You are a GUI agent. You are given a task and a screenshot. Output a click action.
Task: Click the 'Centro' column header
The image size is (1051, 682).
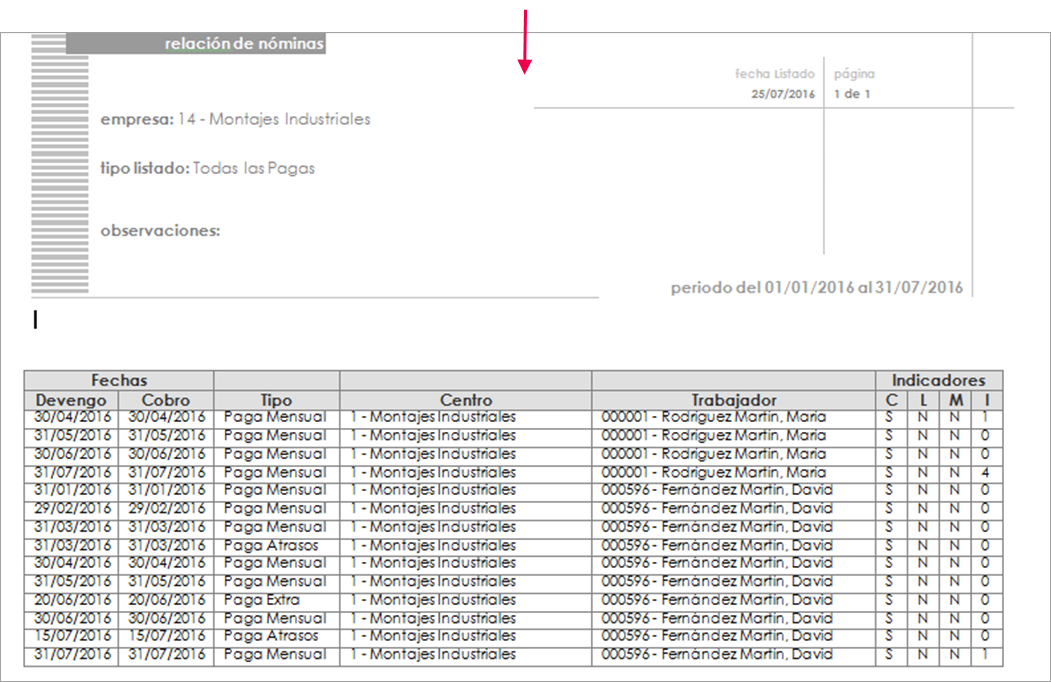tap(465, 400)
